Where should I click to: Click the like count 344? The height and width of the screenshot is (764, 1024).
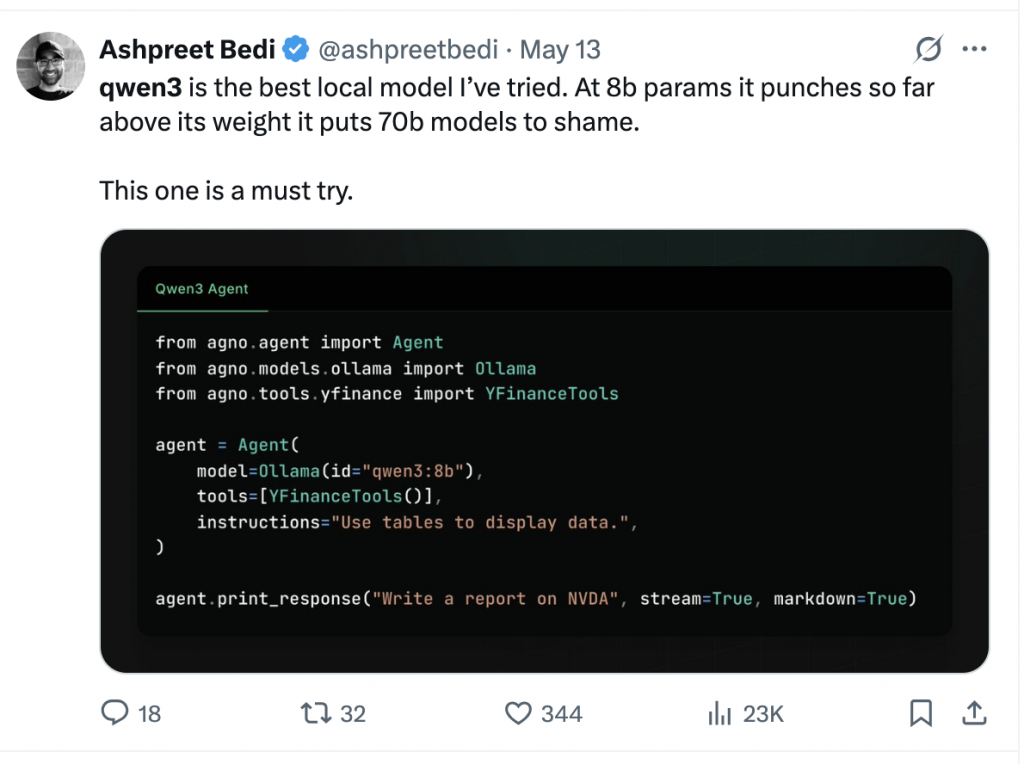[x=562, y=713]
